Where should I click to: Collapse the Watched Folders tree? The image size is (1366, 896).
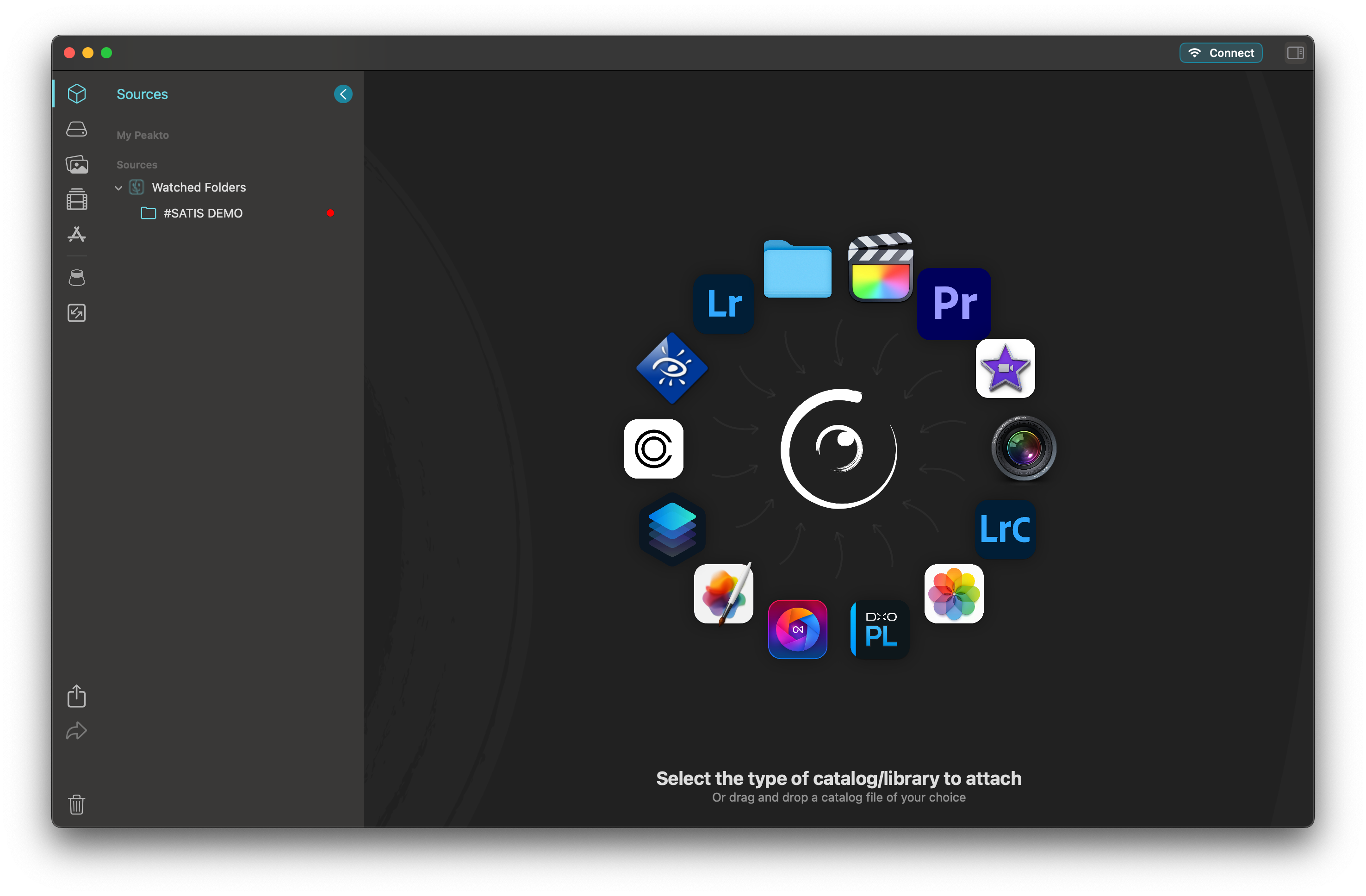[118, 188]
